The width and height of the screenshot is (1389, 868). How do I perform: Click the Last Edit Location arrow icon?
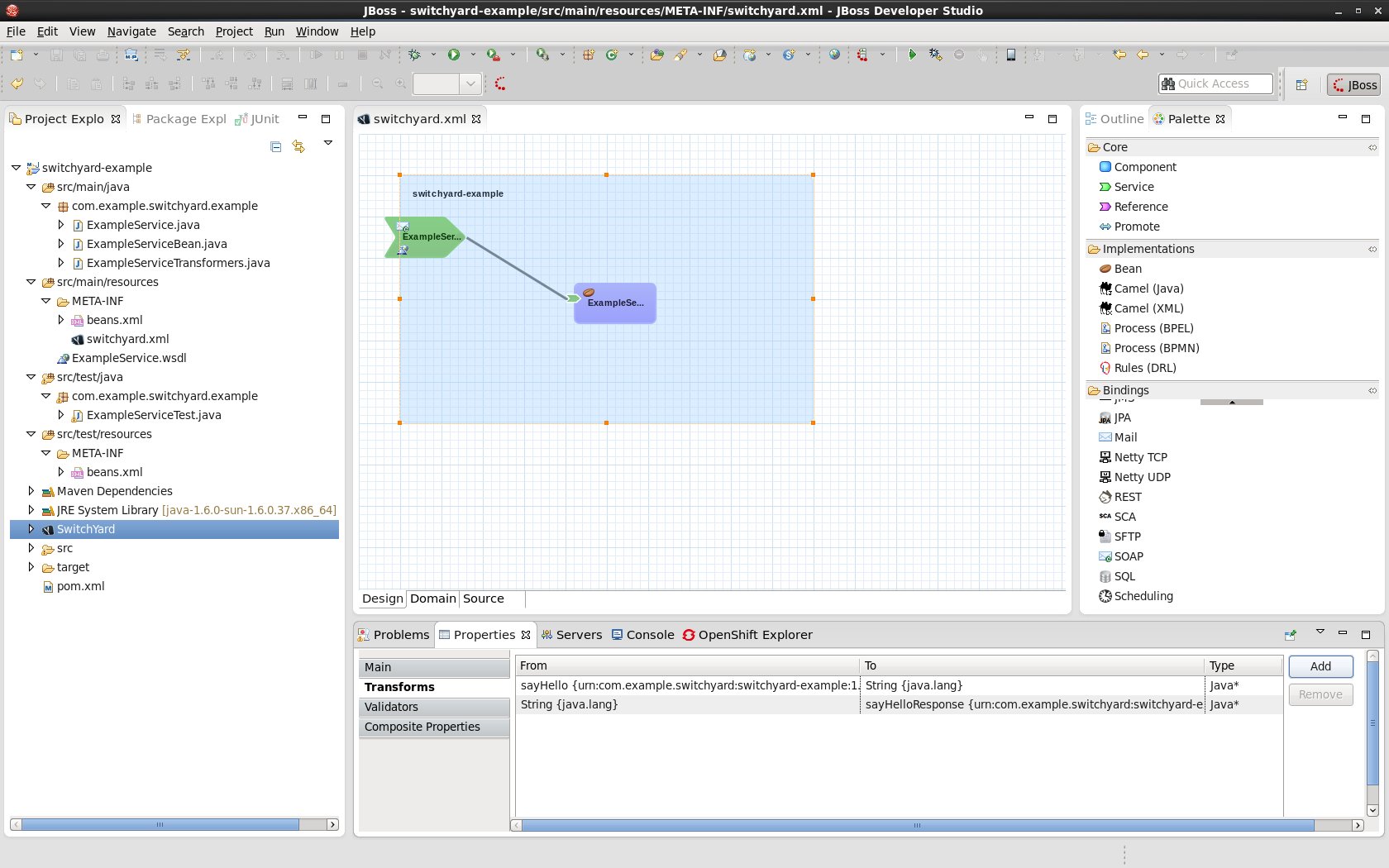point(1119,55)
